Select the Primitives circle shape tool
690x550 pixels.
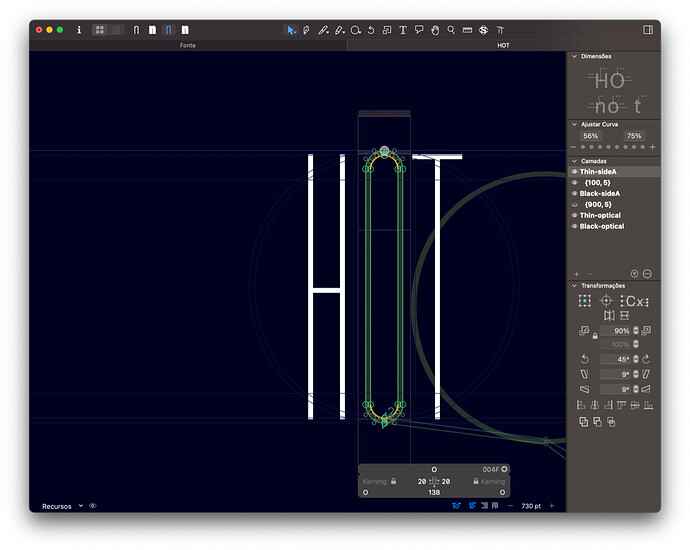coord(356,30)
